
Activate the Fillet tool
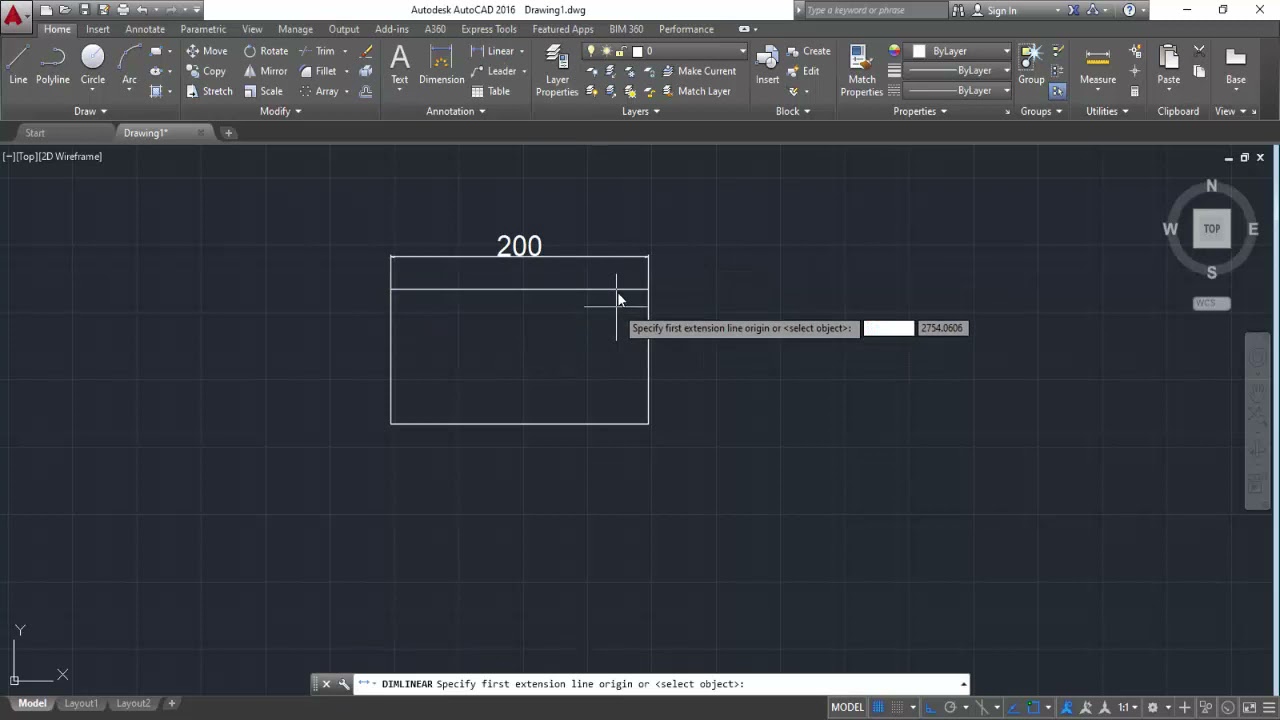(x=318, y=71)
